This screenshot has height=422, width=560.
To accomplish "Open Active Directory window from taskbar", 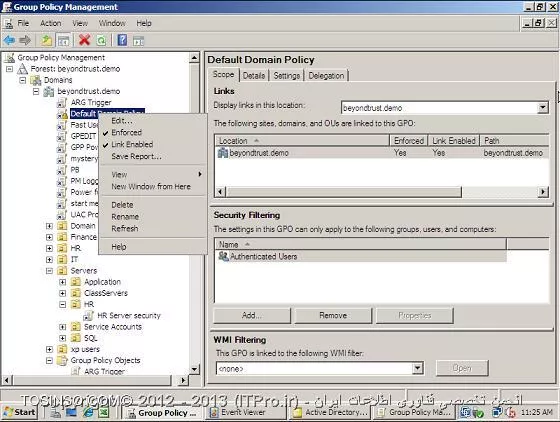I will (x=331, y=412).
